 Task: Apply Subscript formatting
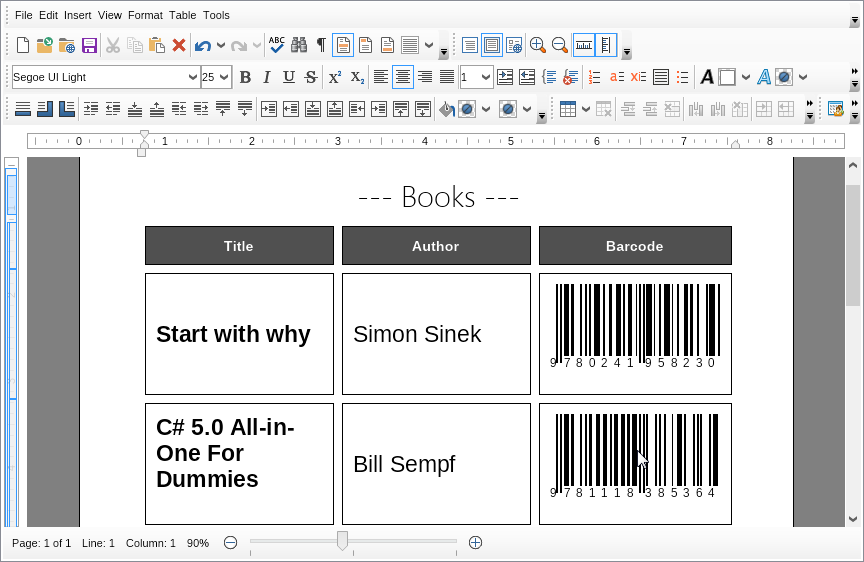pyautogui.click(x=357, y=77)
